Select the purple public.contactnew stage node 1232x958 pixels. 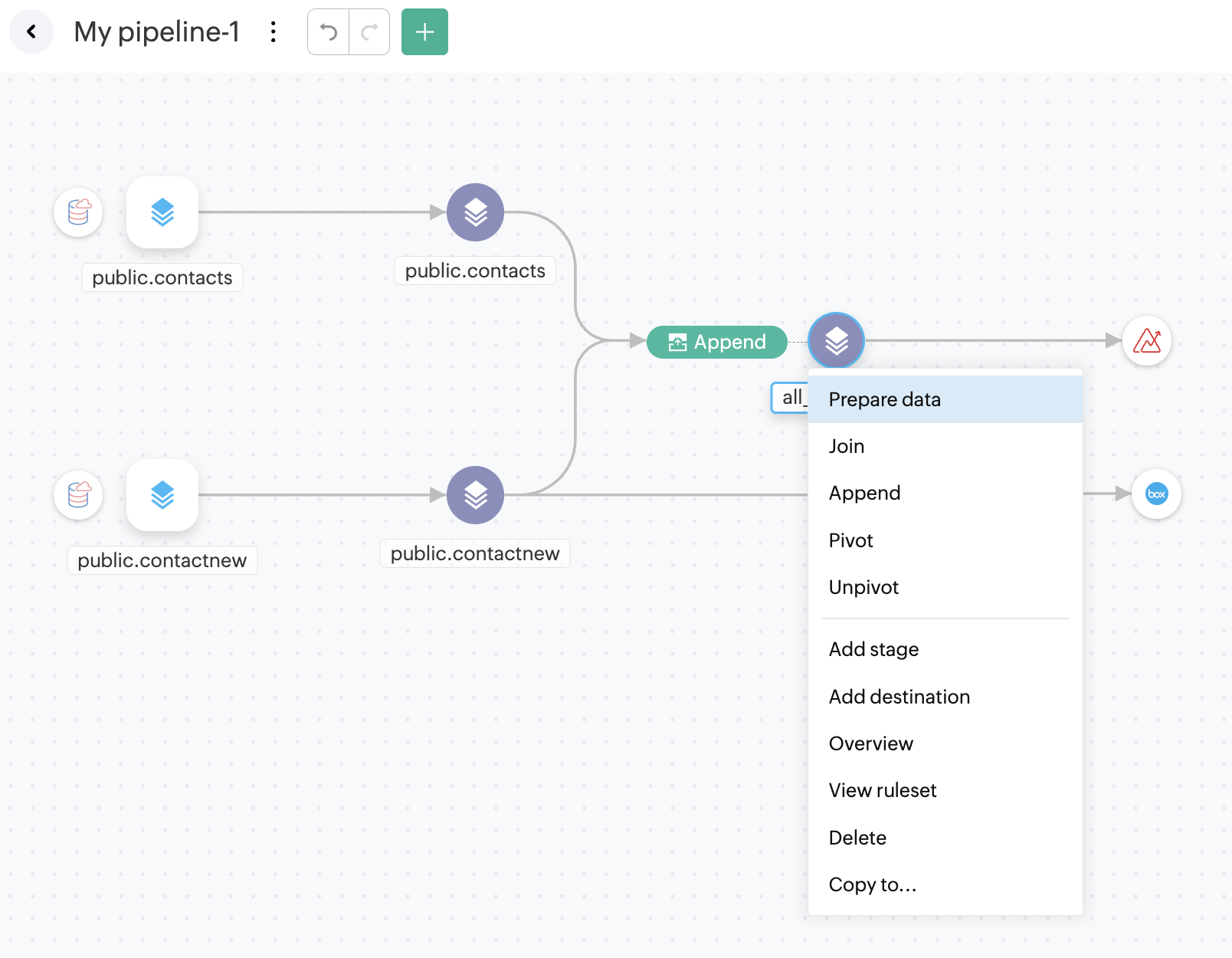[x=475, y=495]
